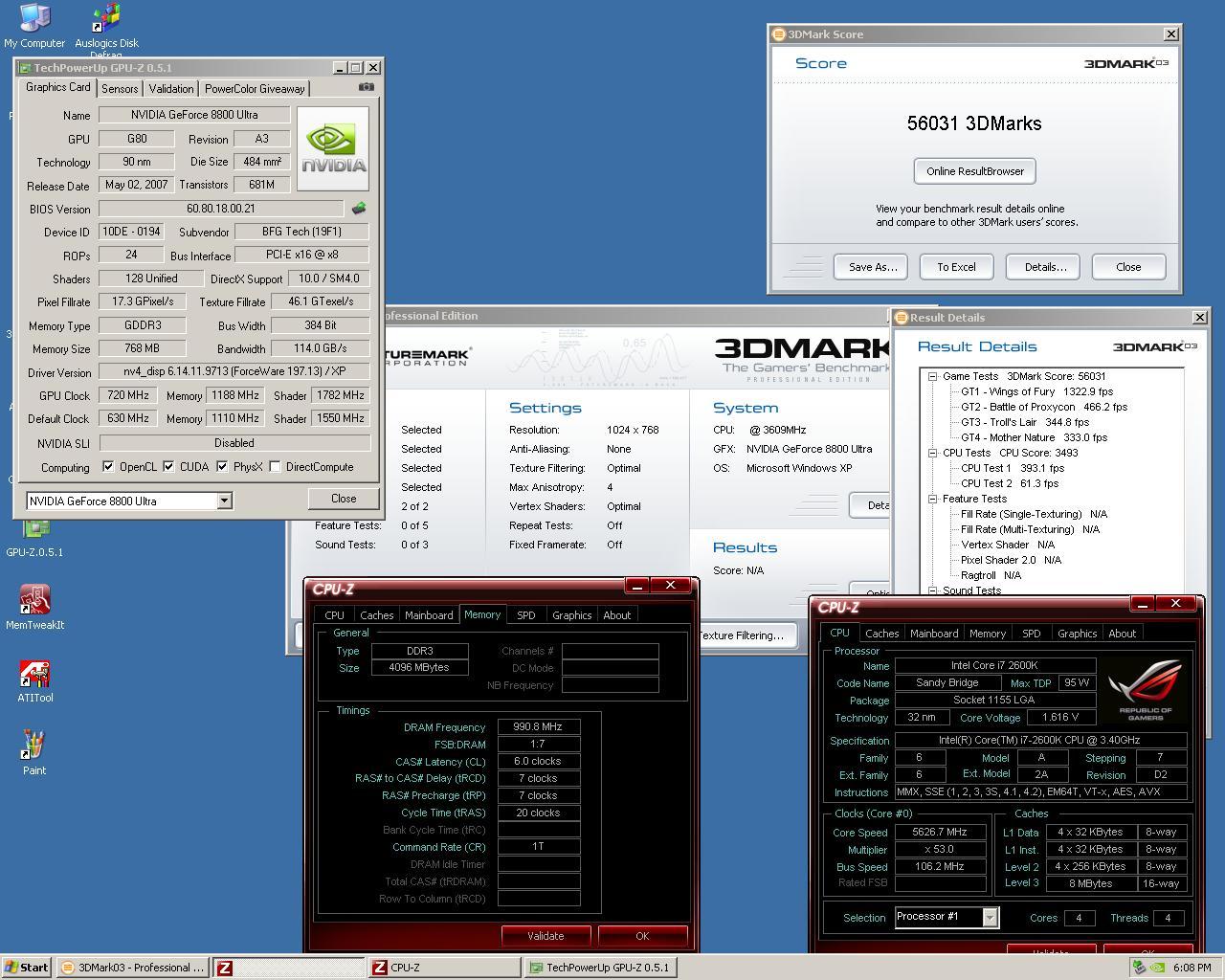Open PowerColor Giveaway tab in GPU-Z
The height and width of the screenshot is (980, 1225).
coord(255,88)
